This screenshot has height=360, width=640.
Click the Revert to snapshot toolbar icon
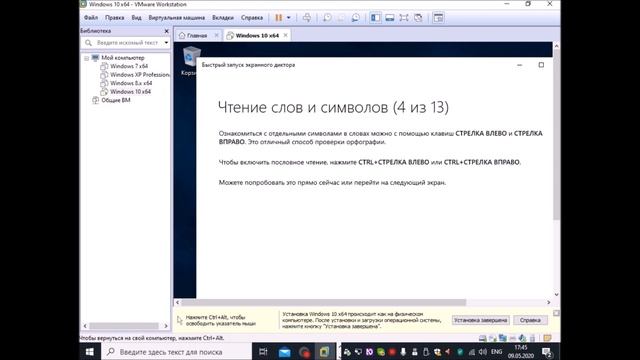pos(341,18)
